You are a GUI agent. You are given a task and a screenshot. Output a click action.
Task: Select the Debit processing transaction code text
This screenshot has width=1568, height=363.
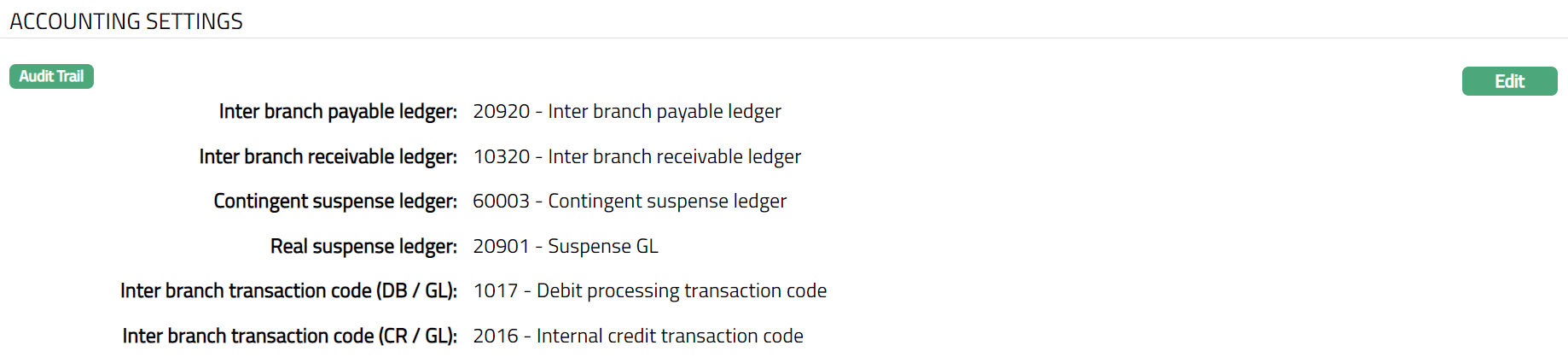[682, 291]
